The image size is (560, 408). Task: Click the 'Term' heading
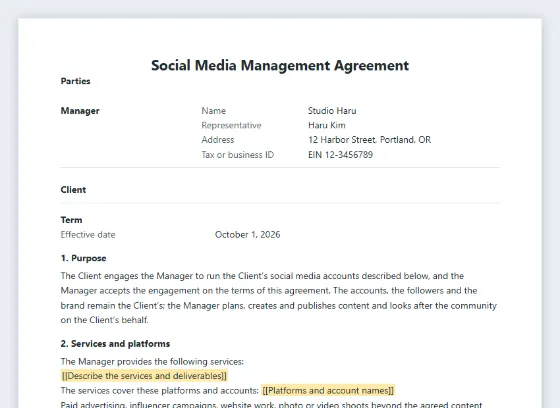point(71,220)
